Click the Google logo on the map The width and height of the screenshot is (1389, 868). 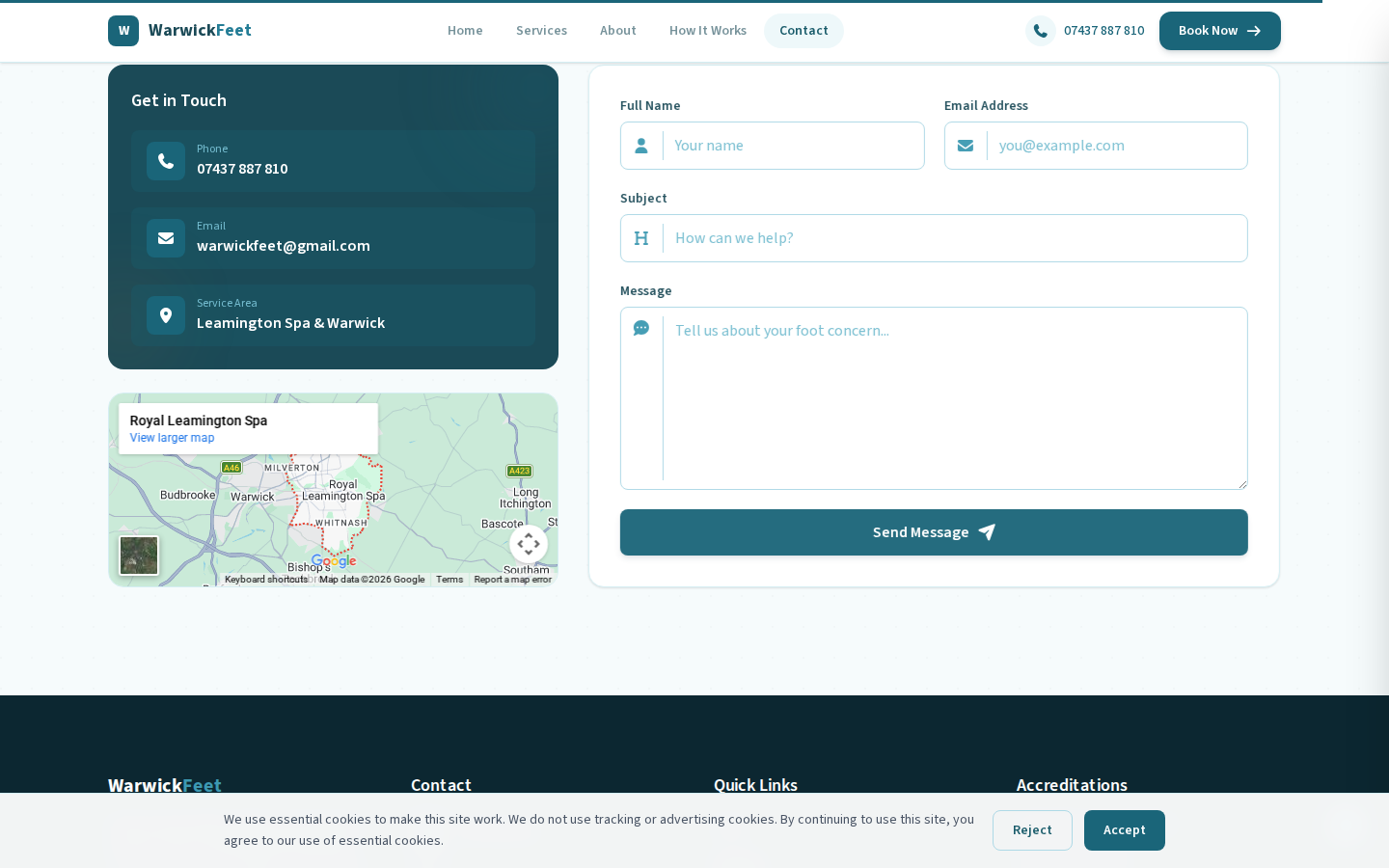[x=334, y=561]
